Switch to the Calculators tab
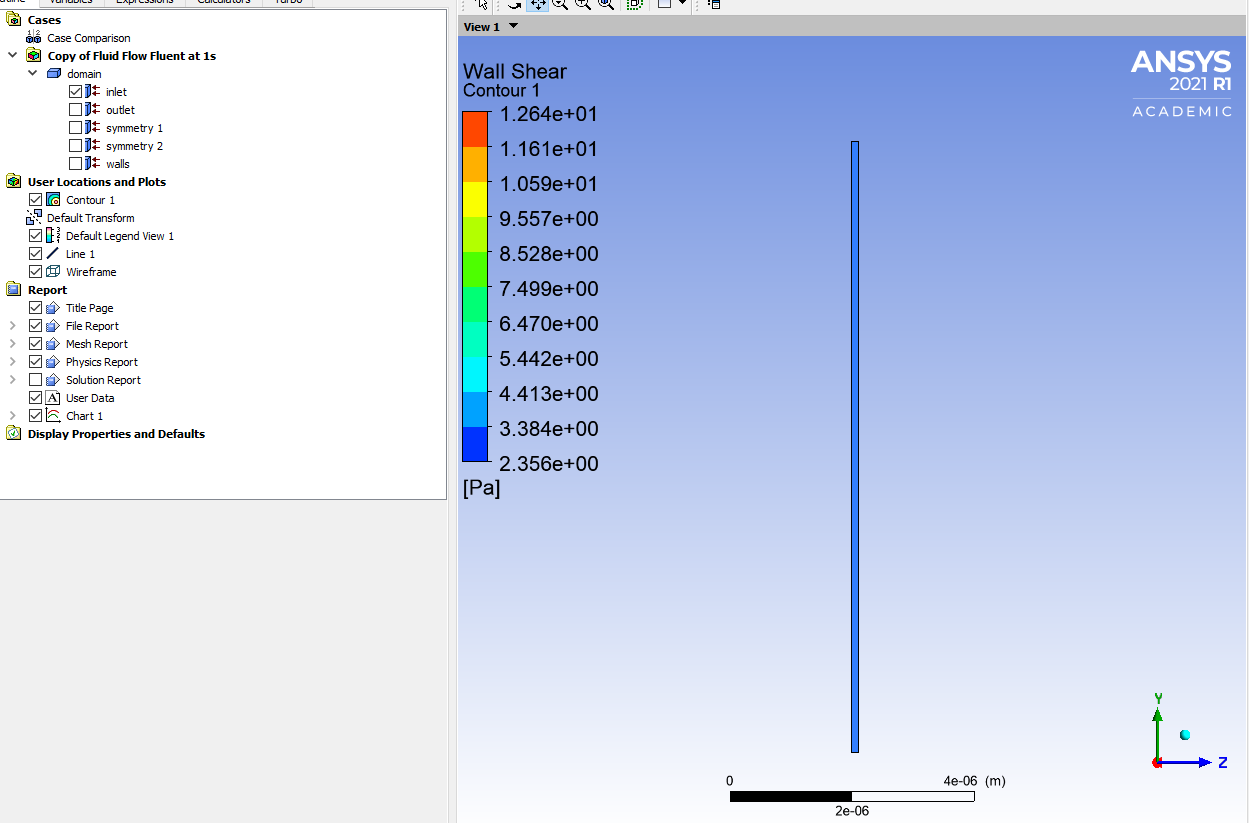The height and width of the screenshot is (823, 1249). pyautogui.click(x=224, y=2)
